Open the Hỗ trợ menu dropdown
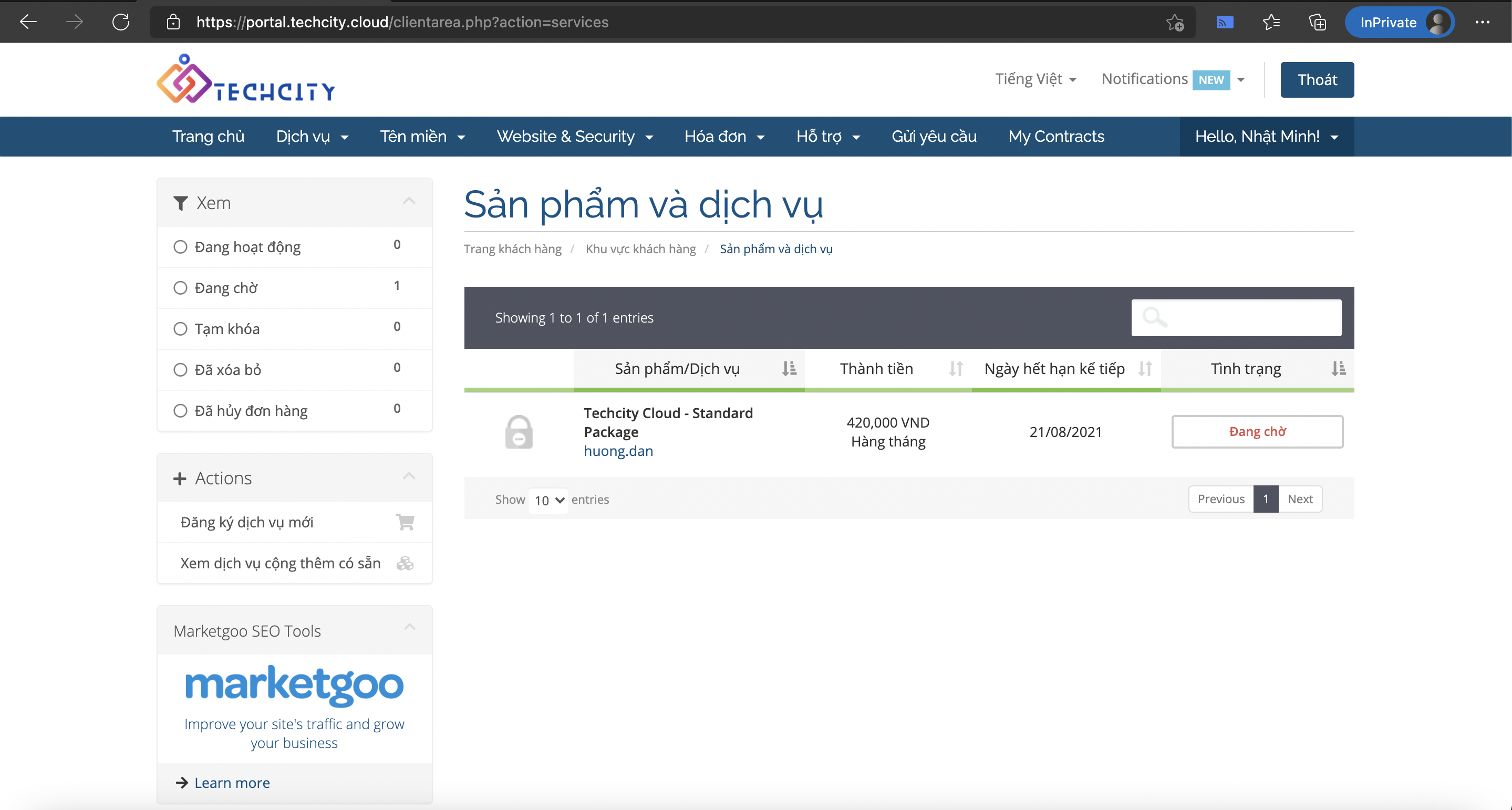Screen dimensions: 1512x810 coord(827,136)
